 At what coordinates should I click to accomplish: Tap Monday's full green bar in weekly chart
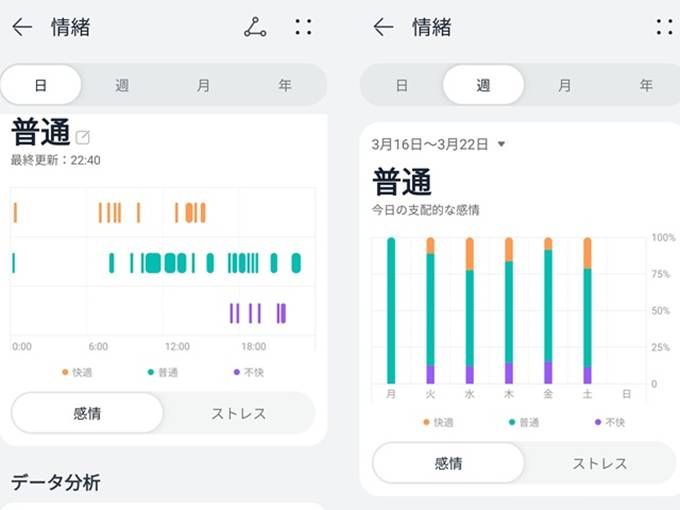click(x=391, y=310)
